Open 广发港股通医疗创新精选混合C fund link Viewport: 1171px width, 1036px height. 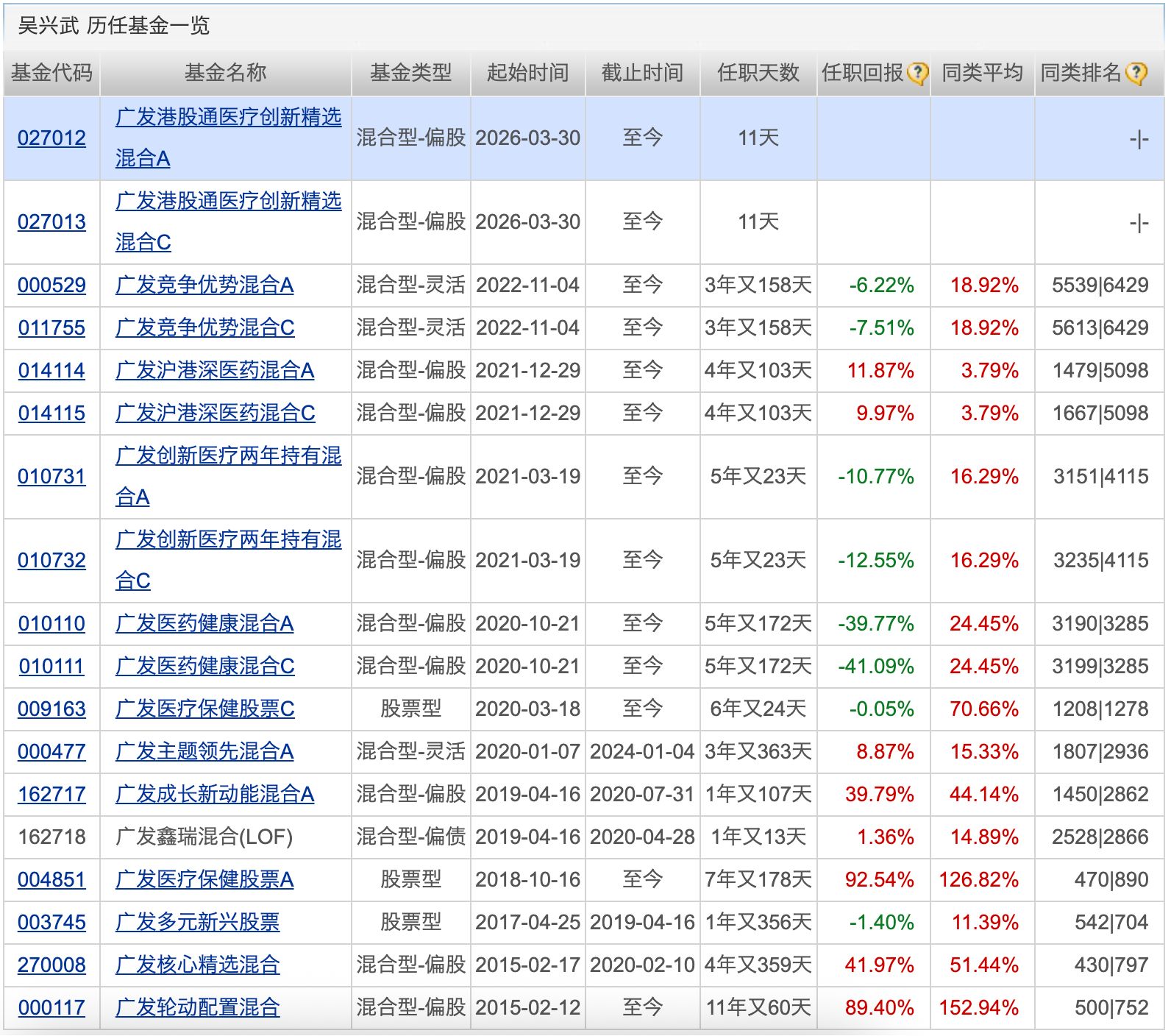[228, 221]
